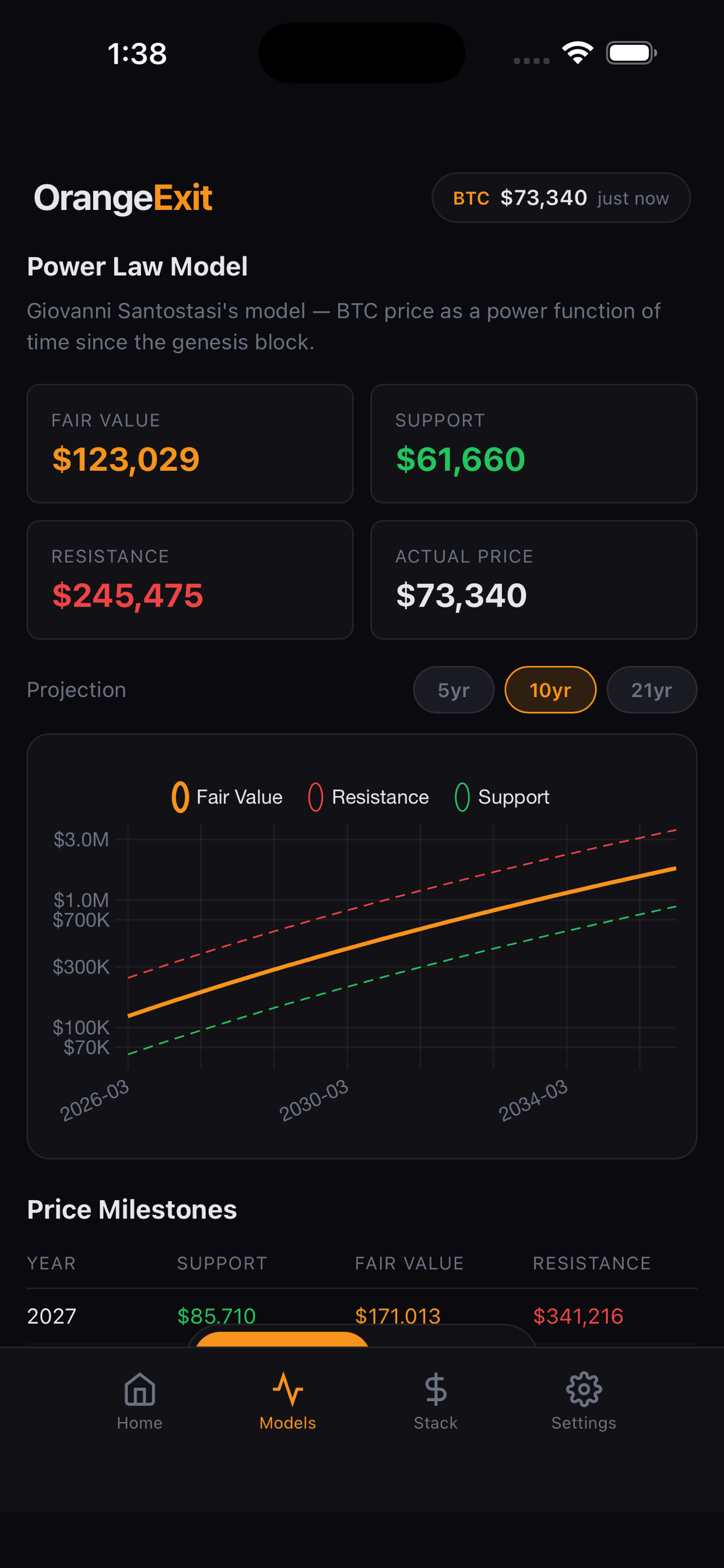Select the 10yr projection range
The image size is (724, 1568).
pyautogui.click(x=550, y=689)
